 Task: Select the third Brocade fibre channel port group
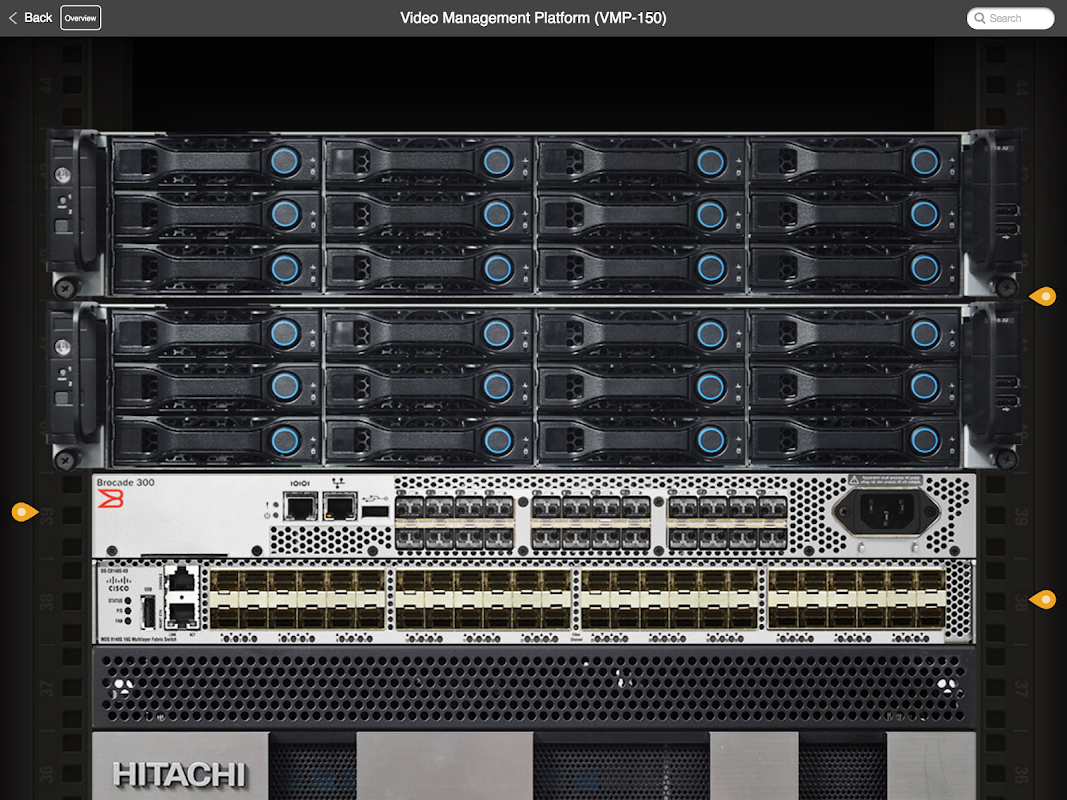pyautogui.click(x=727, y=522)
